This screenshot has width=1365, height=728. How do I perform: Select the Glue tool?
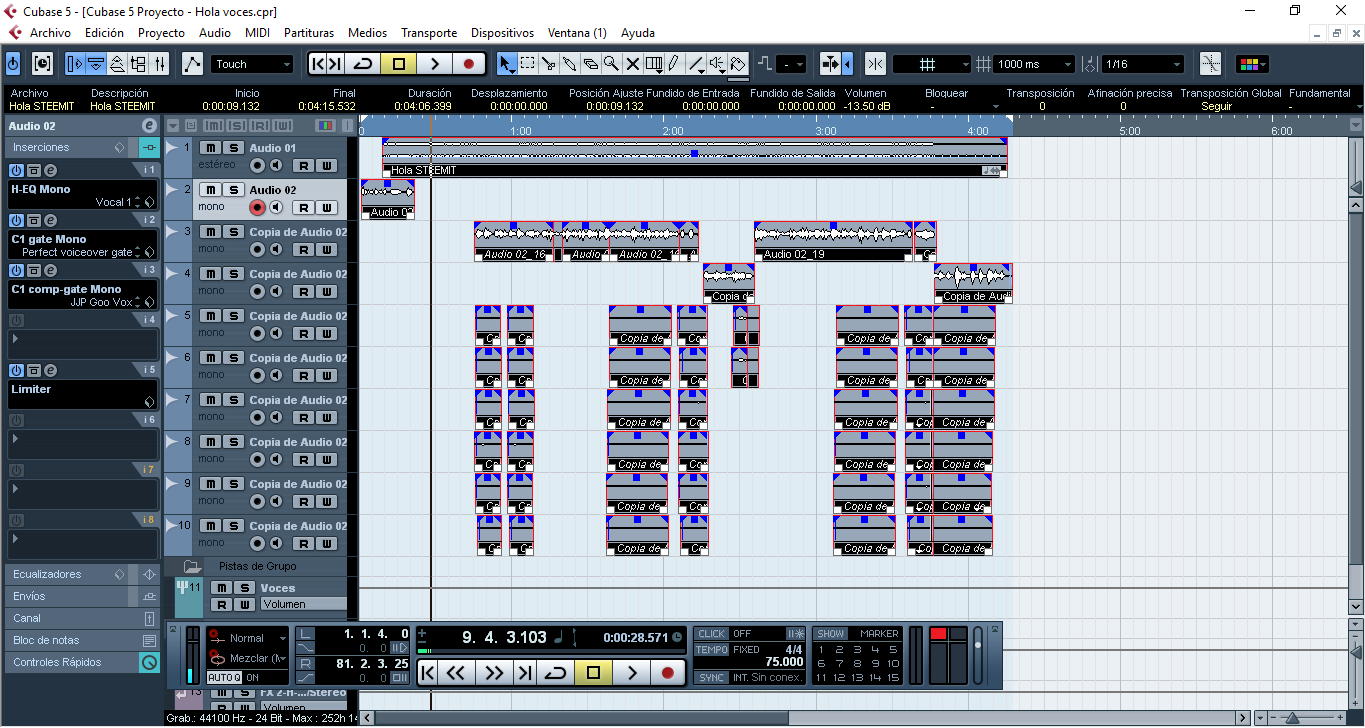(570, 64)
